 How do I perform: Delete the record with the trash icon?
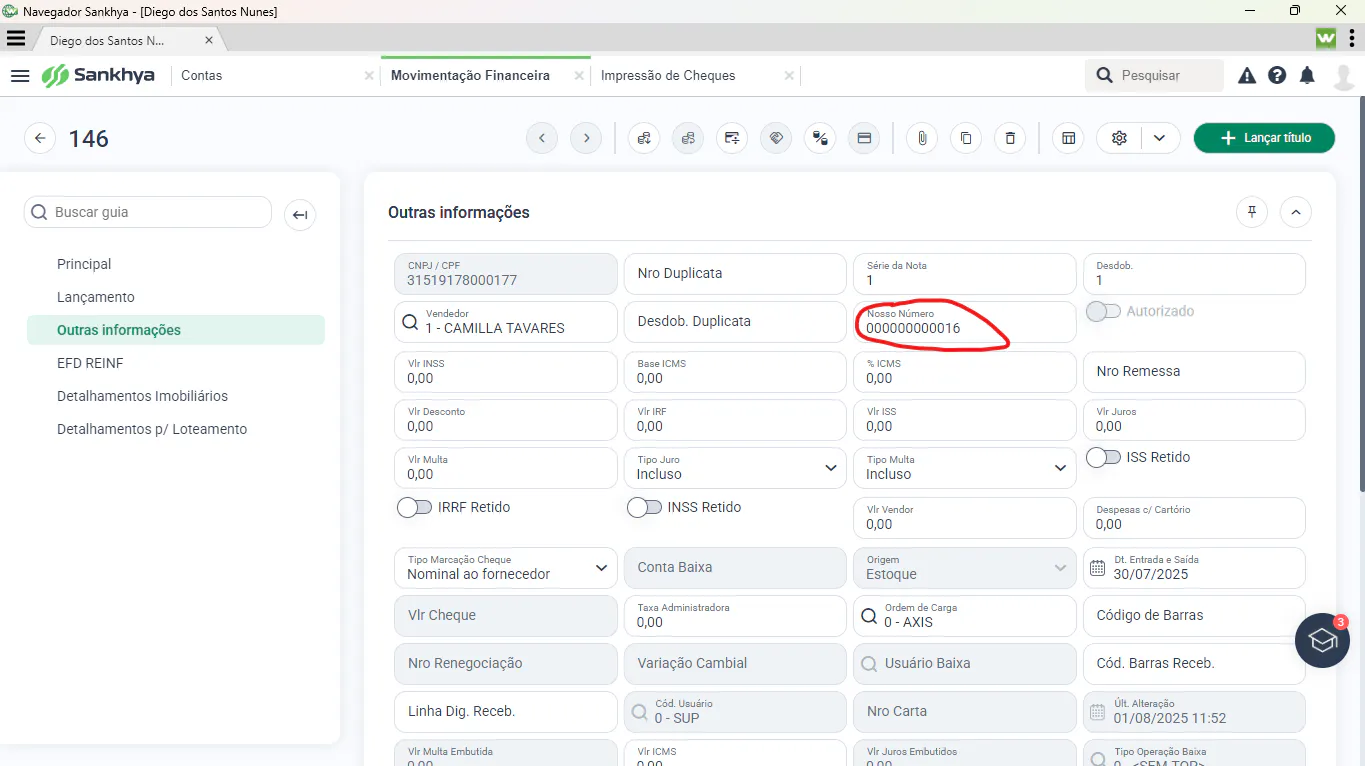coord(1010,138)
